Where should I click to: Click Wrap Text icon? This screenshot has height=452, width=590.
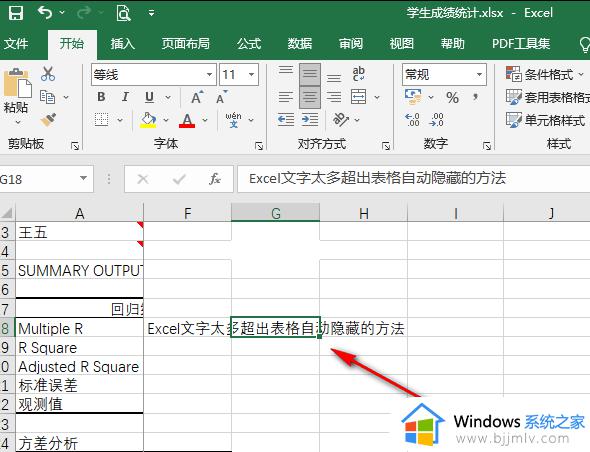(359, 74)
